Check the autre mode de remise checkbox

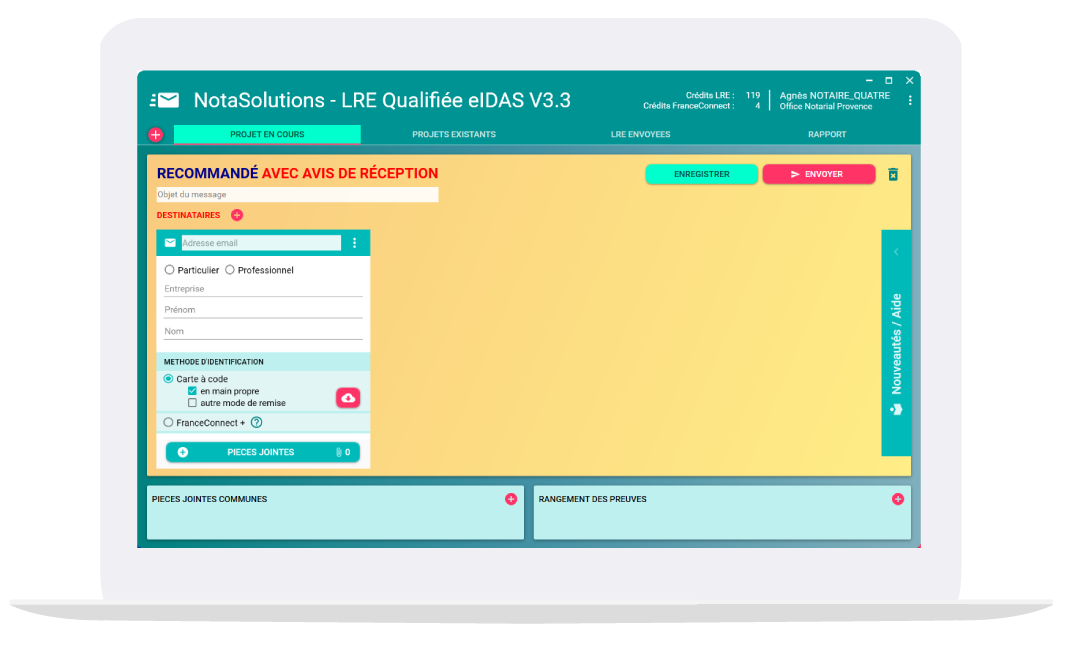pos(192,403)
